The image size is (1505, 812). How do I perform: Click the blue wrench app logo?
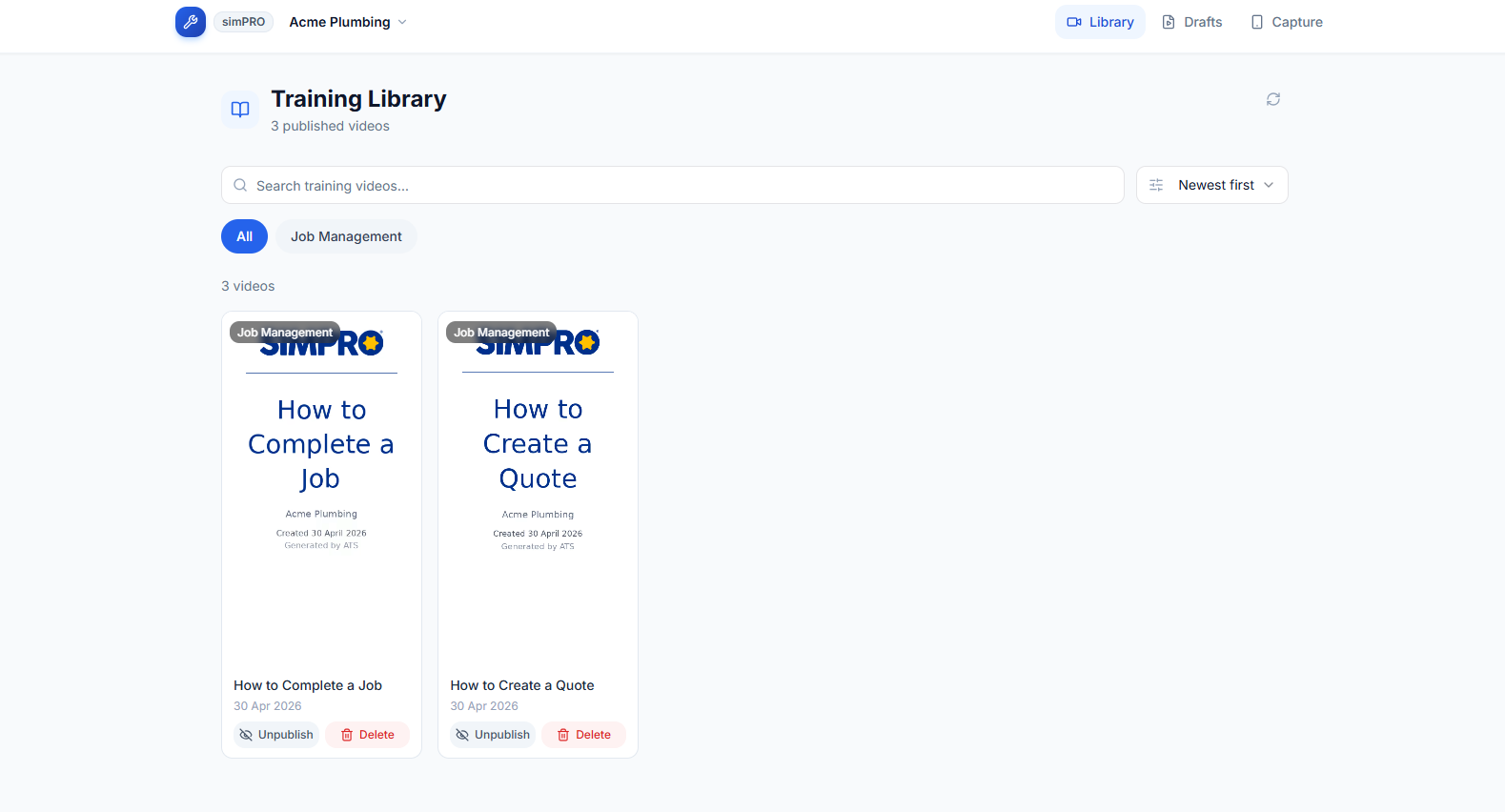point(191,22)
